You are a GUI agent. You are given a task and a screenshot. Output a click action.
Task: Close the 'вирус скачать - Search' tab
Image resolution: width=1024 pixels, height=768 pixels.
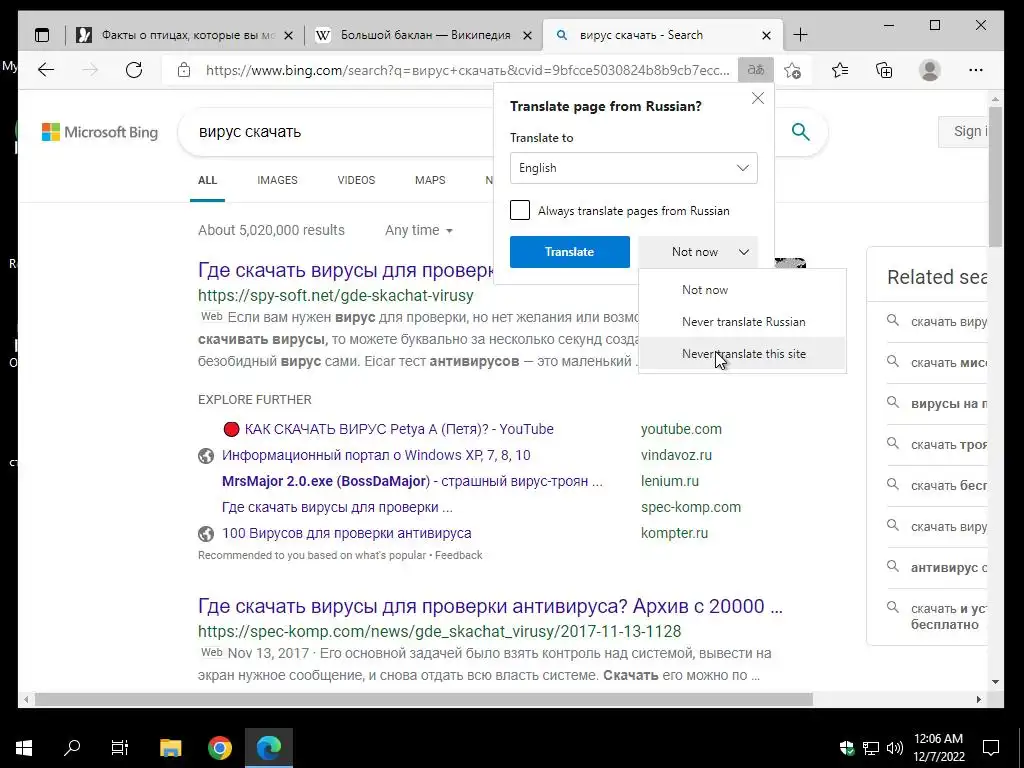(767, 36)
